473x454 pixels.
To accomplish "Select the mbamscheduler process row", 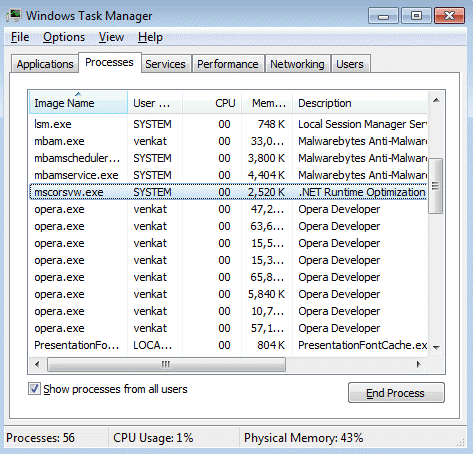I will (228, 158).
